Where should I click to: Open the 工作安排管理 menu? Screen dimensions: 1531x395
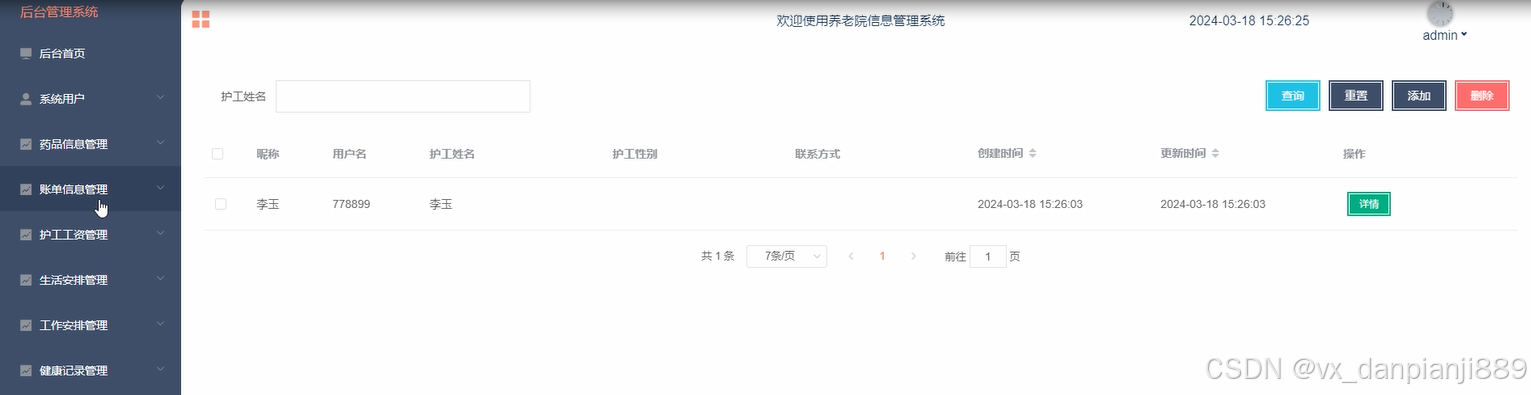click(90, 325)
